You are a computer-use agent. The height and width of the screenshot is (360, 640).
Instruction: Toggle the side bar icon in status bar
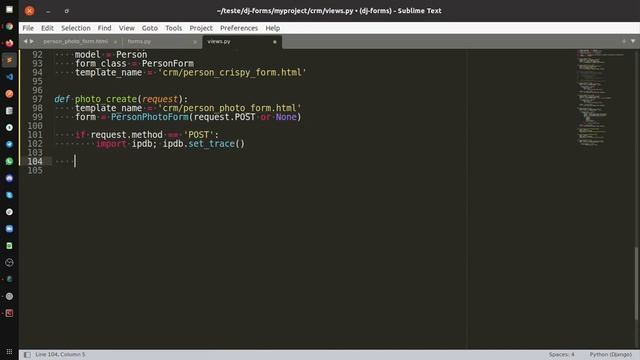point(27,355)
